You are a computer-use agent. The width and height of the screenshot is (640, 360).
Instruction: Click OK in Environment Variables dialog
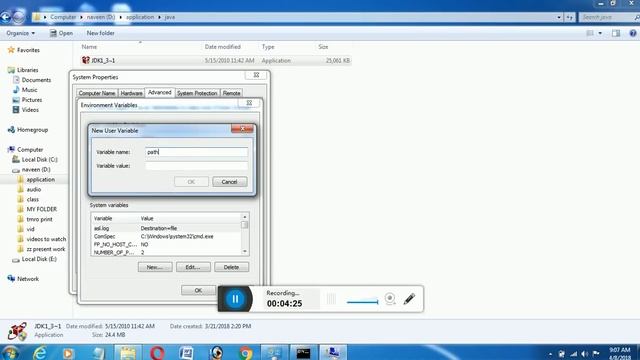[198, 290]
